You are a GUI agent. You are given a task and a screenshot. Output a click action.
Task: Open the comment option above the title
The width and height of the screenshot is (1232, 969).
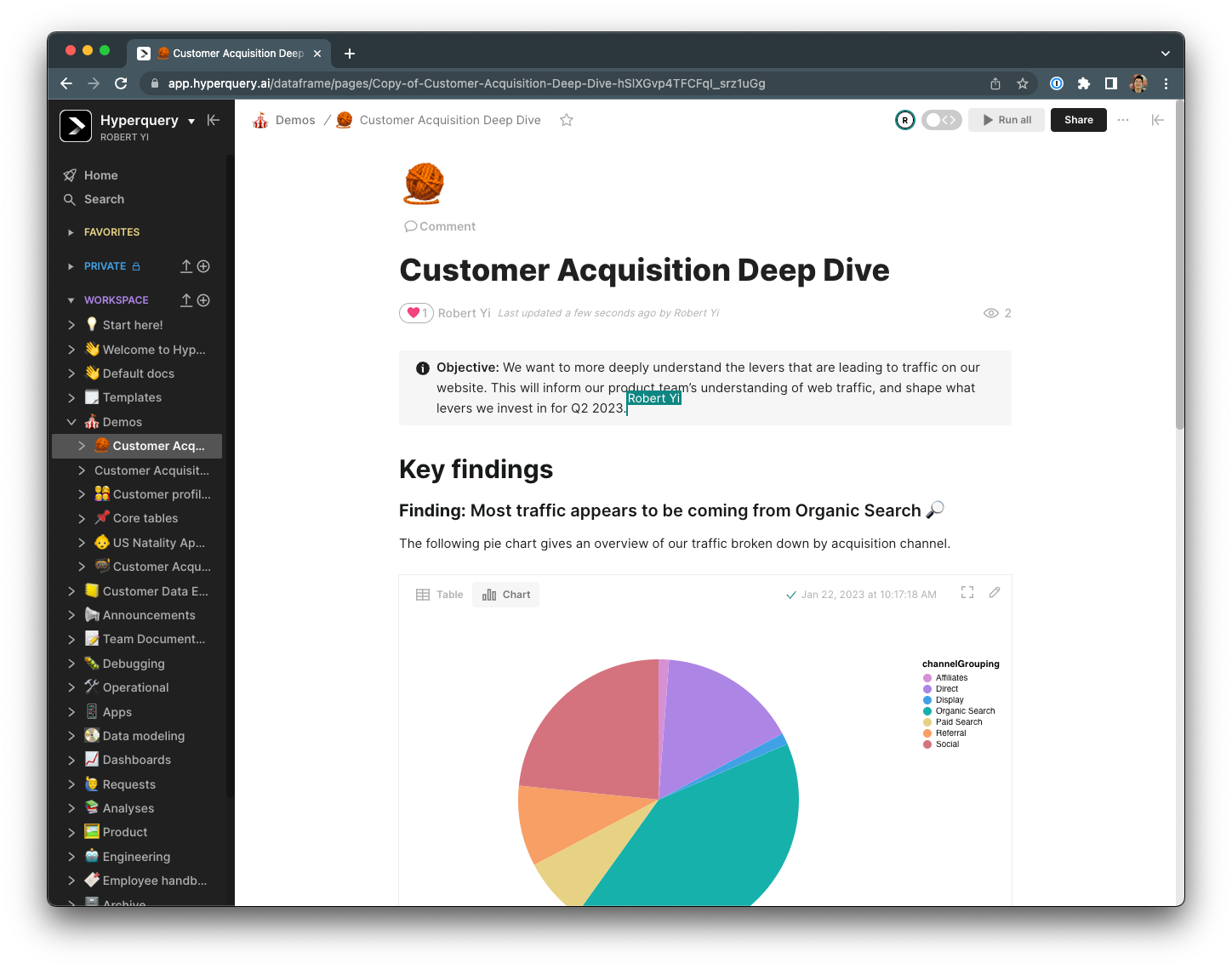click(x=440, y=226)
